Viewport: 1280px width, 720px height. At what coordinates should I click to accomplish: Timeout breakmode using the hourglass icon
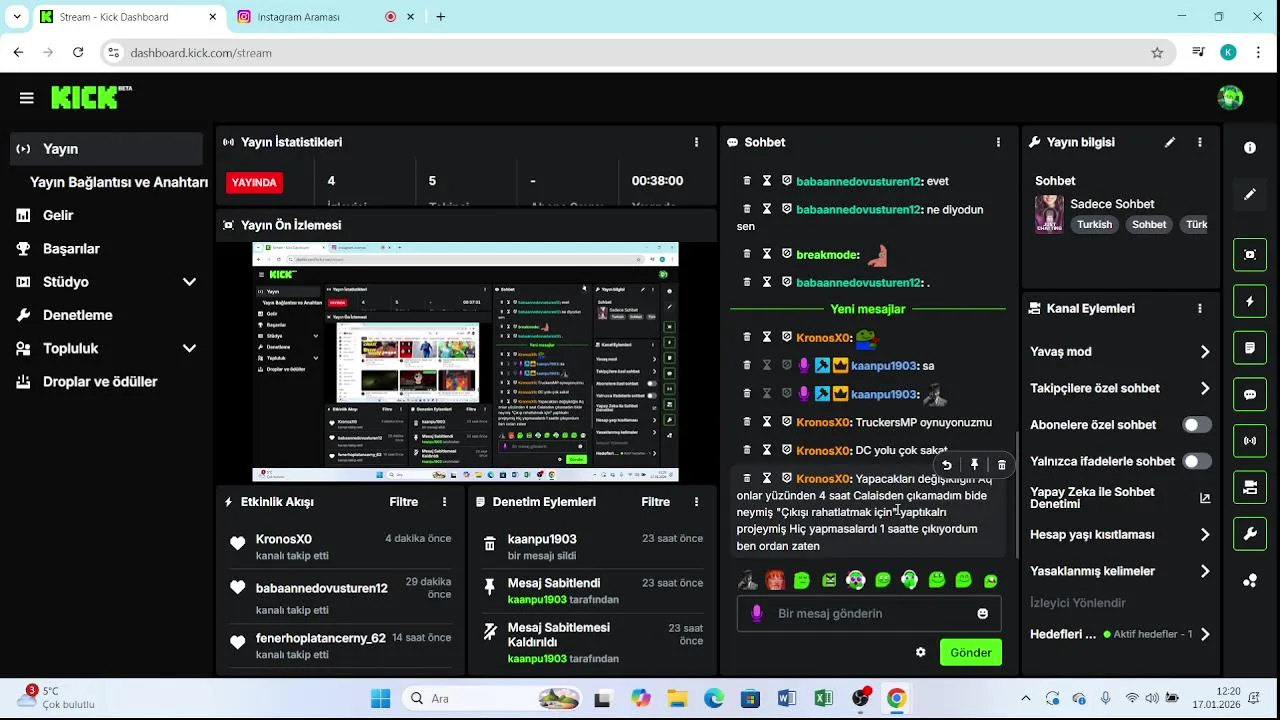click(767, 255)
